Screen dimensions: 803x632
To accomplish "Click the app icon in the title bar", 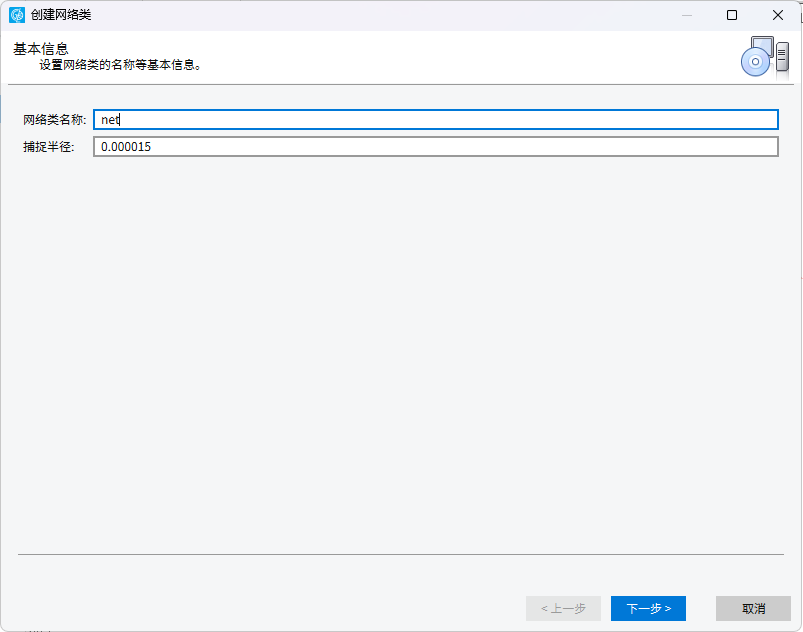I will click(17, 15).
